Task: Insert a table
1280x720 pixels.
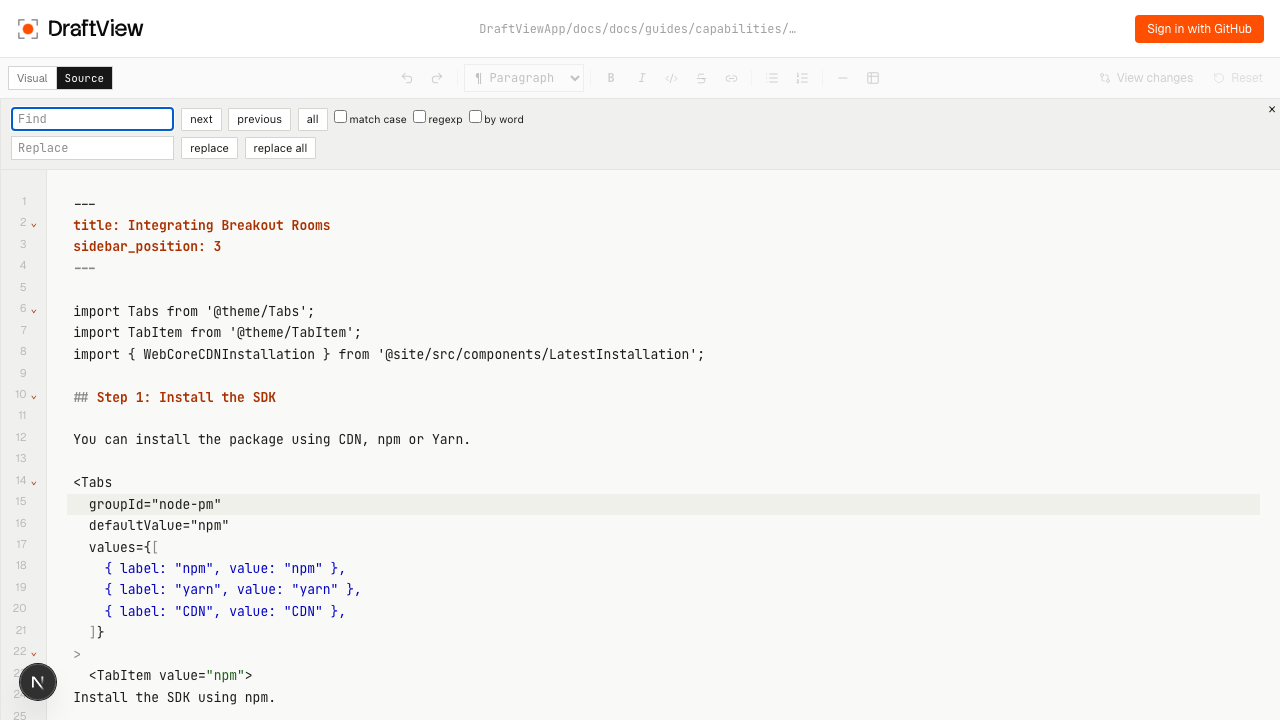Action: click(873, 78)
